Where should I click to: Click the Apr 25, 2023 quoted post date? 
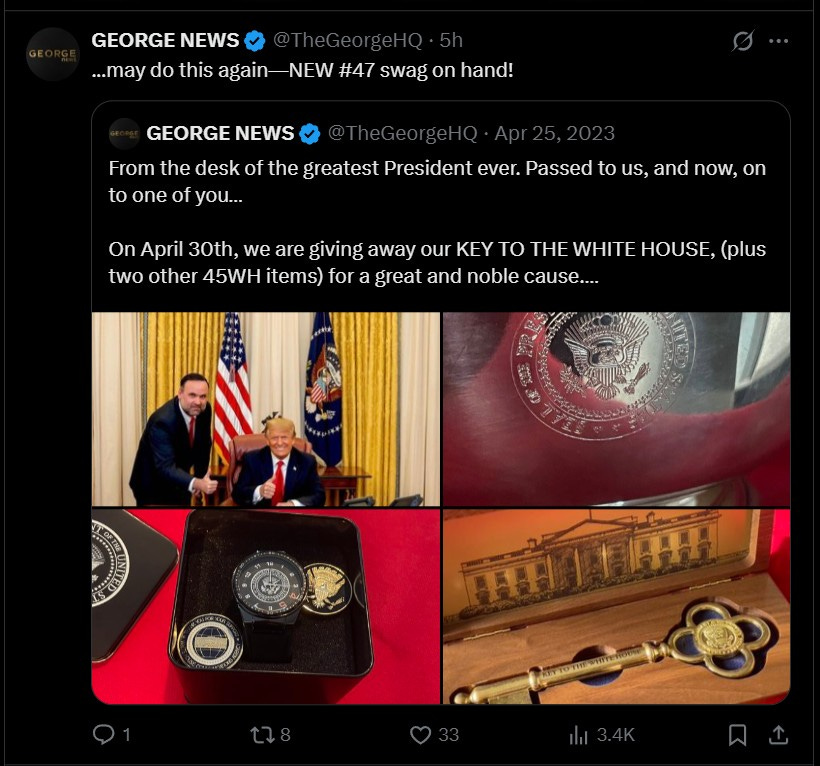coord(554,133)
